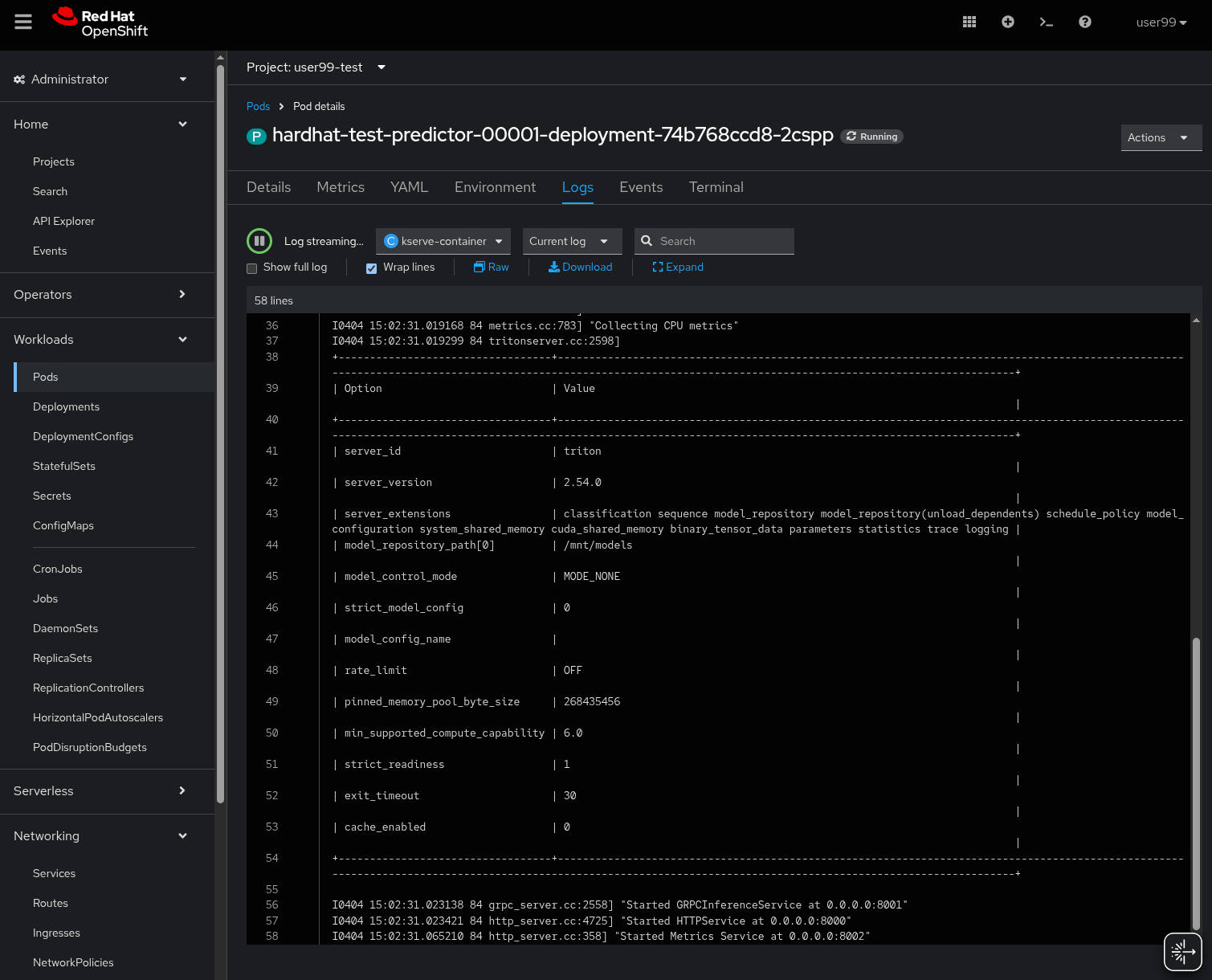Uncheck the Wrap lines checkbox
This screenshot has width=1212, height=980.
tap(372, 268)
